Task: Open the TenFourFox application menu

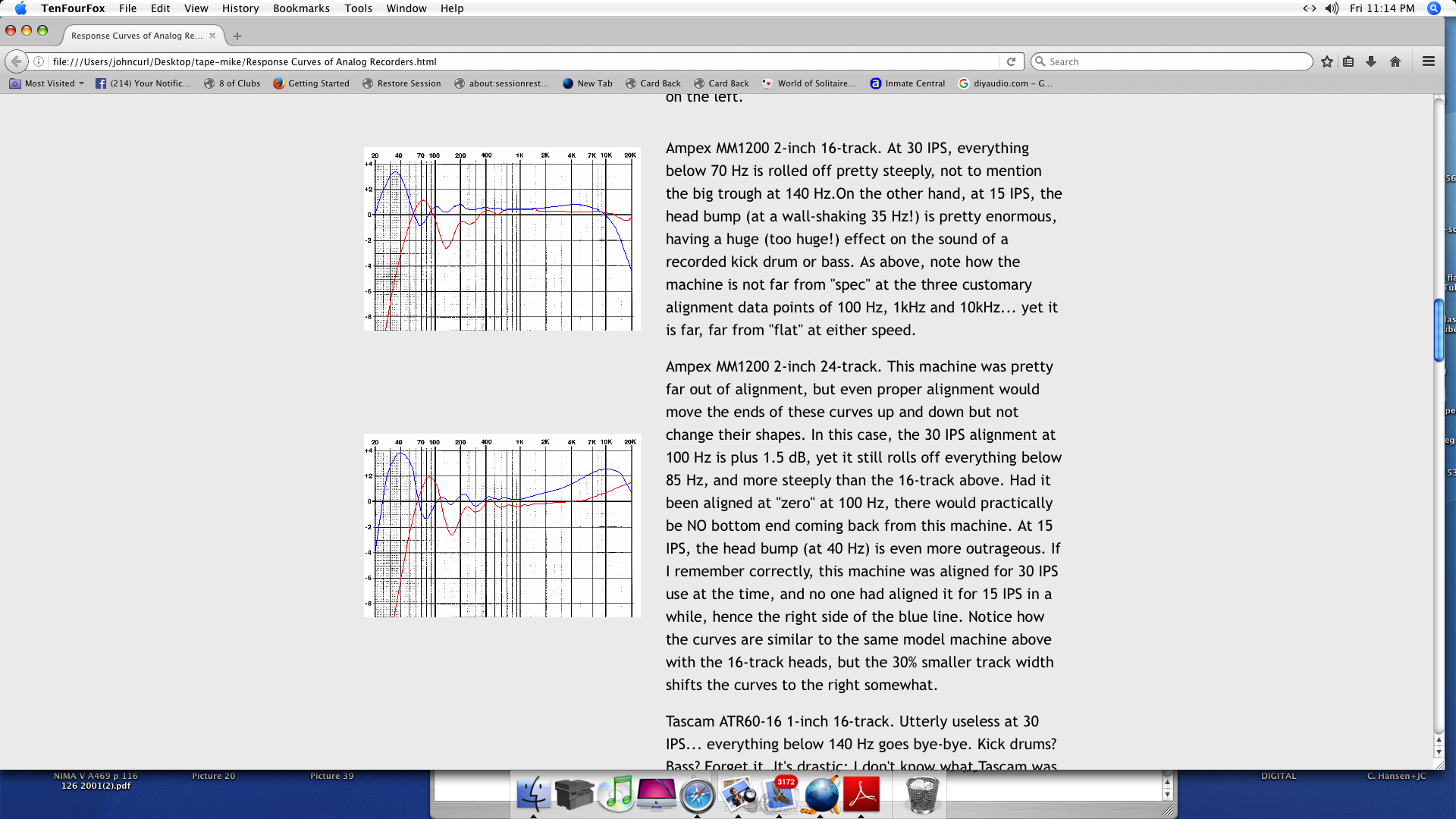Action: (73, 8)
